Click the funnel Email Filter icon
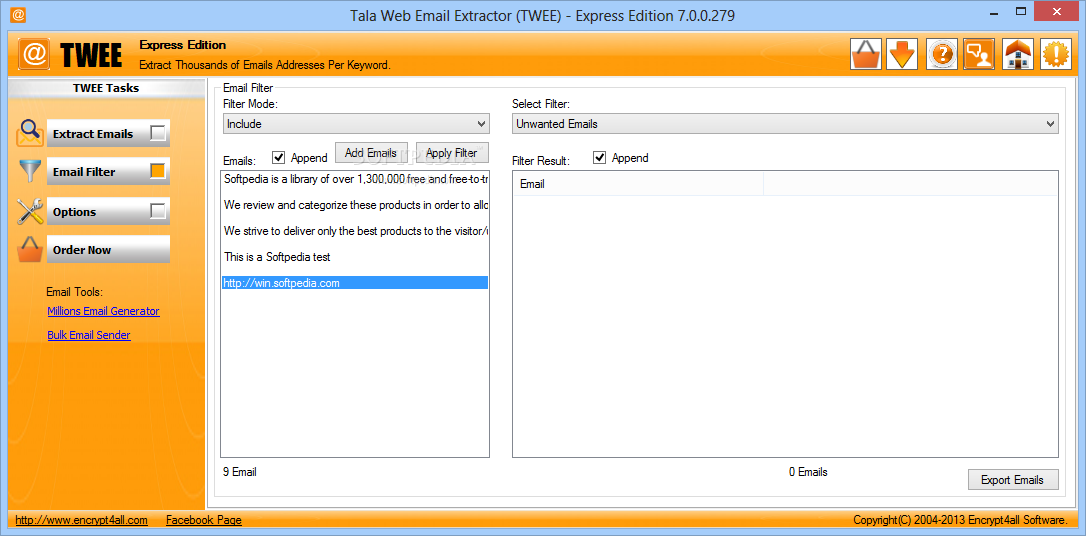Screen dimensions: 1086x536 (30, 172)
